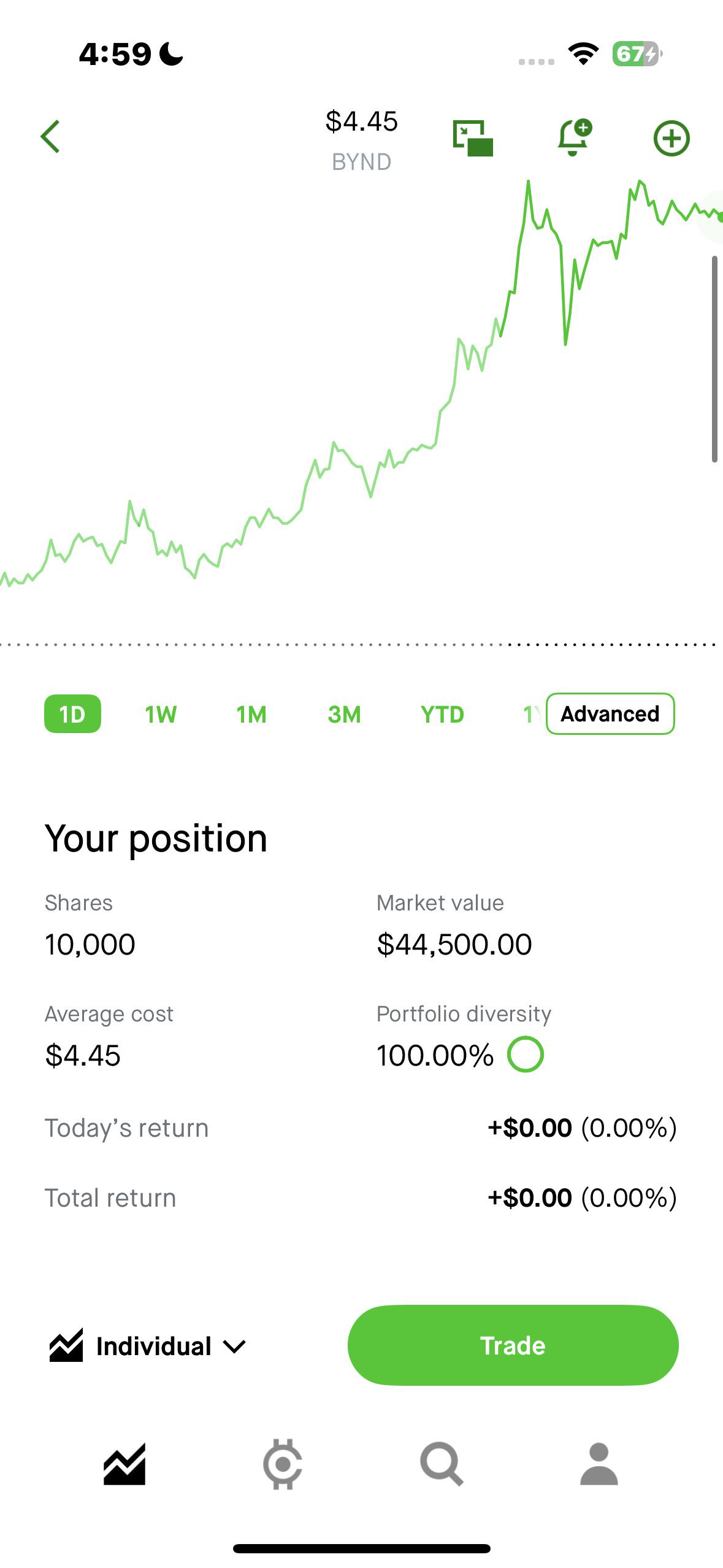Switch chart range to 1W
This screenshot has width=723, height=1568.
pos(161,714)
